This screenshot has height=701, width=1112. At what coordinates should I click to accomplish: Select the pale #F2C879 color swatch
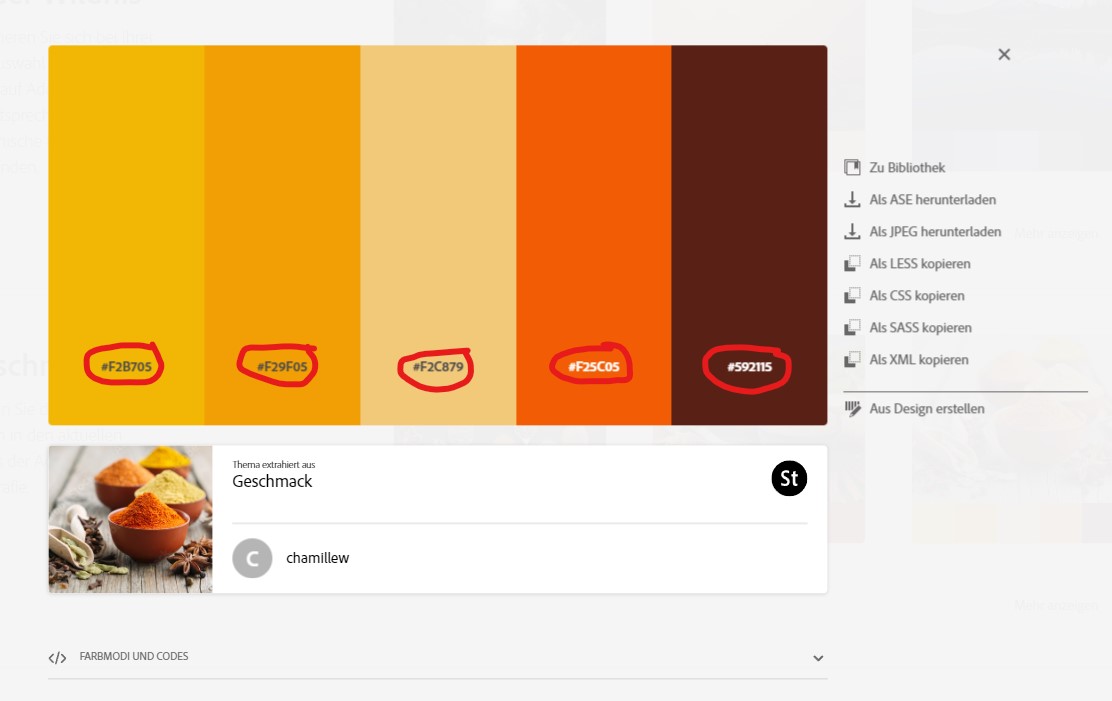tap(438, 235)
